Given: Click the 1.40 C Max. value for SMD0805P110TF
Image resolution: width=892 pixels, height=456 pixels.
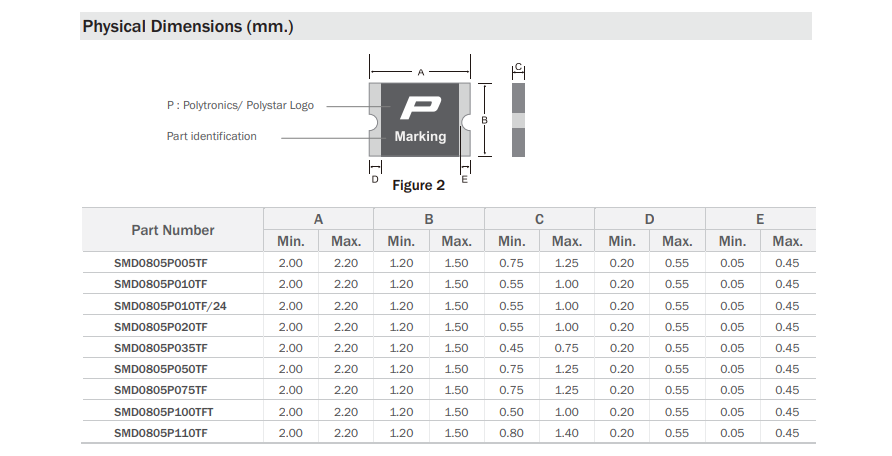Looking at the screenshot, I should [567, 433].
